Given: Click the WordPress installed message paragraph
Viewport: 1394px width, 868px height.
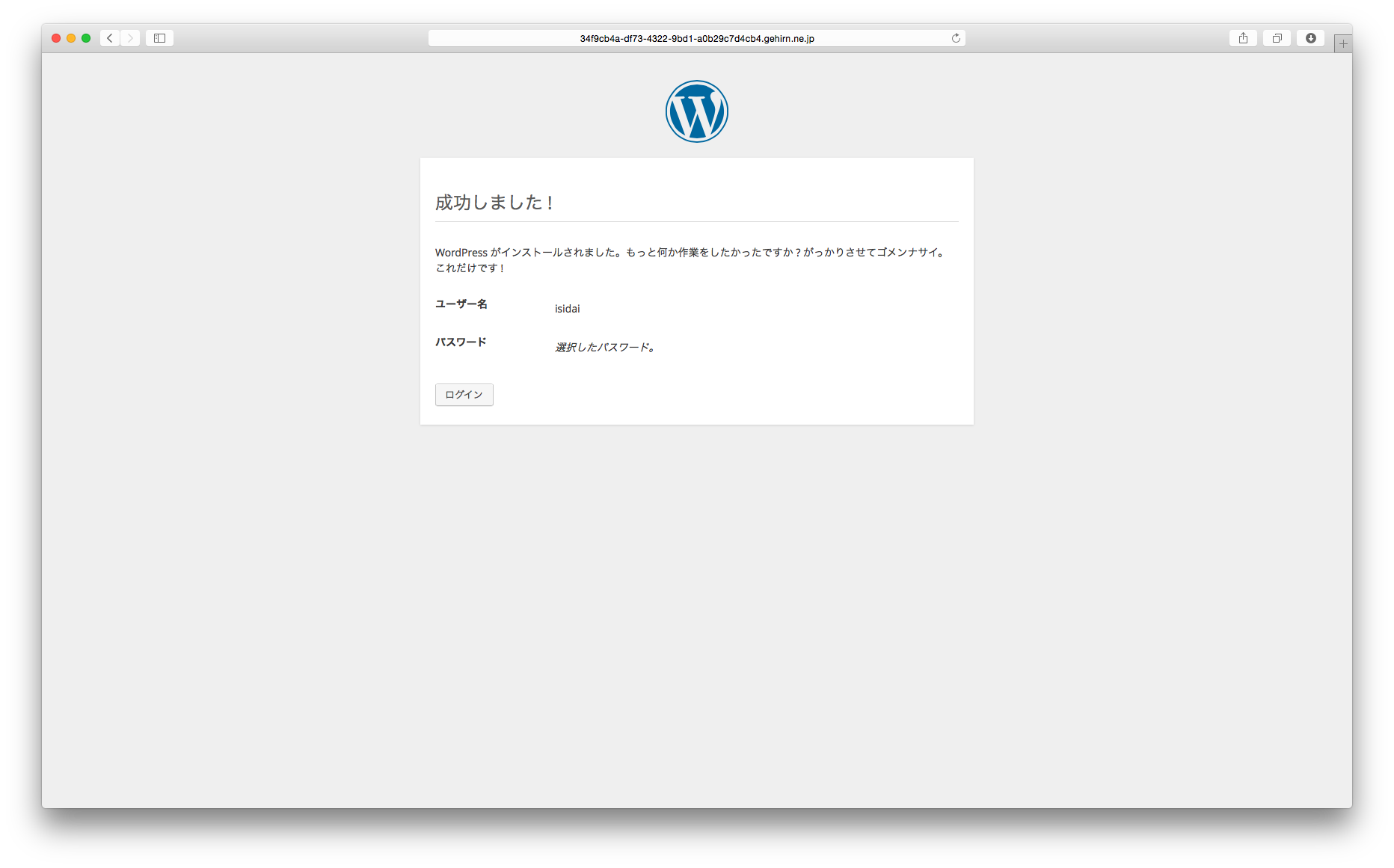Looking at the screenshot, I should (x=692, y=260).
